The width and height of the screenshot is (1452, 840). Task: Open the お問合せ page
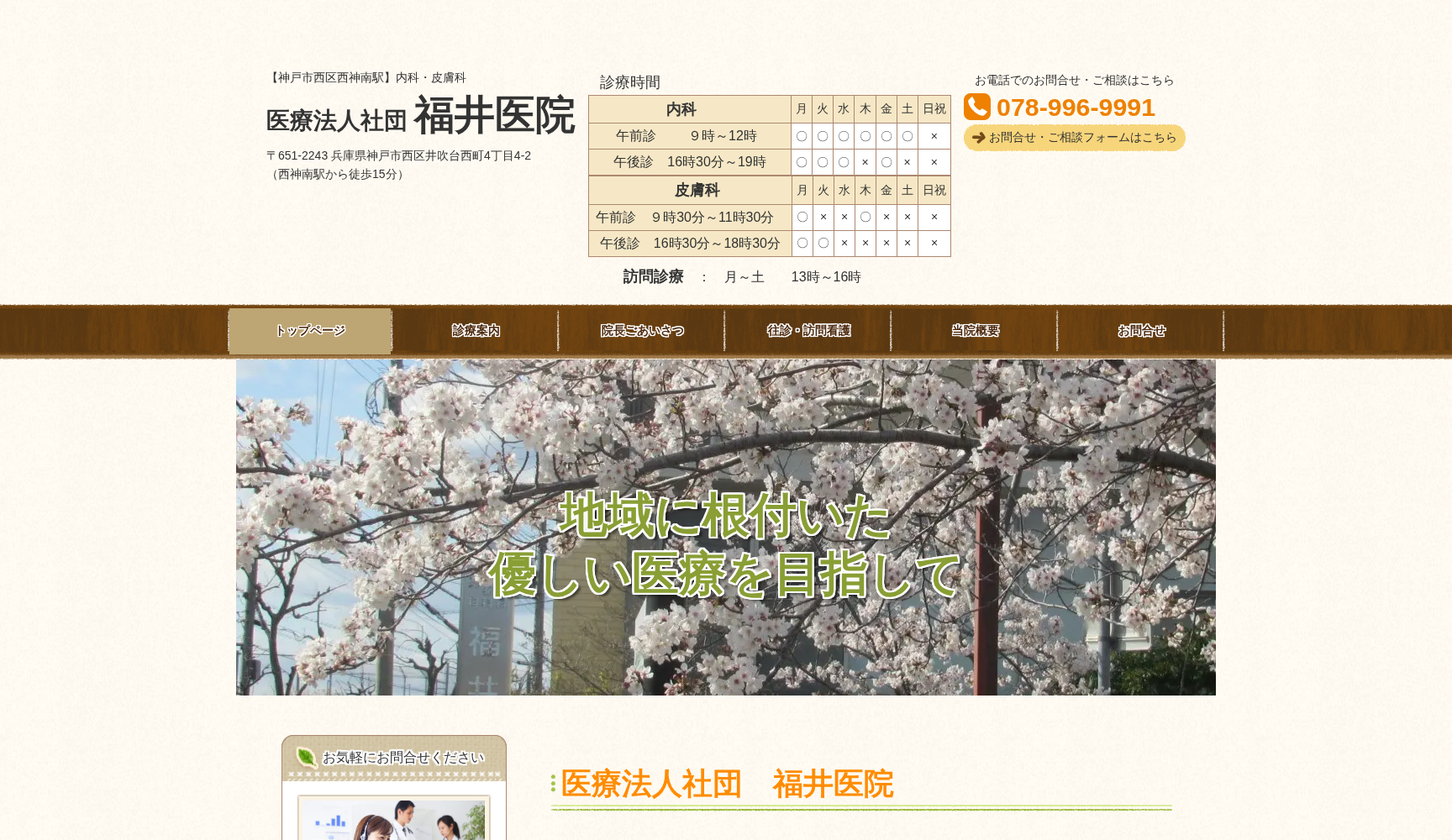(1141, 330)
